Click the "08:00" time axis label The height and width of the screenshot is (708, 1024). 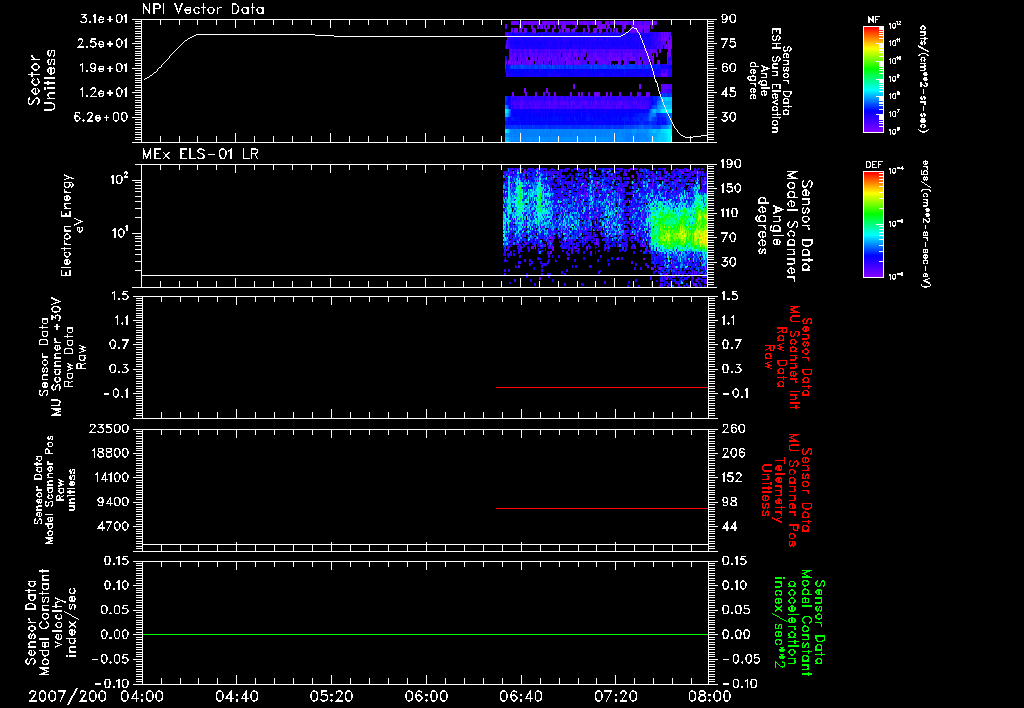tap(709, 696)
